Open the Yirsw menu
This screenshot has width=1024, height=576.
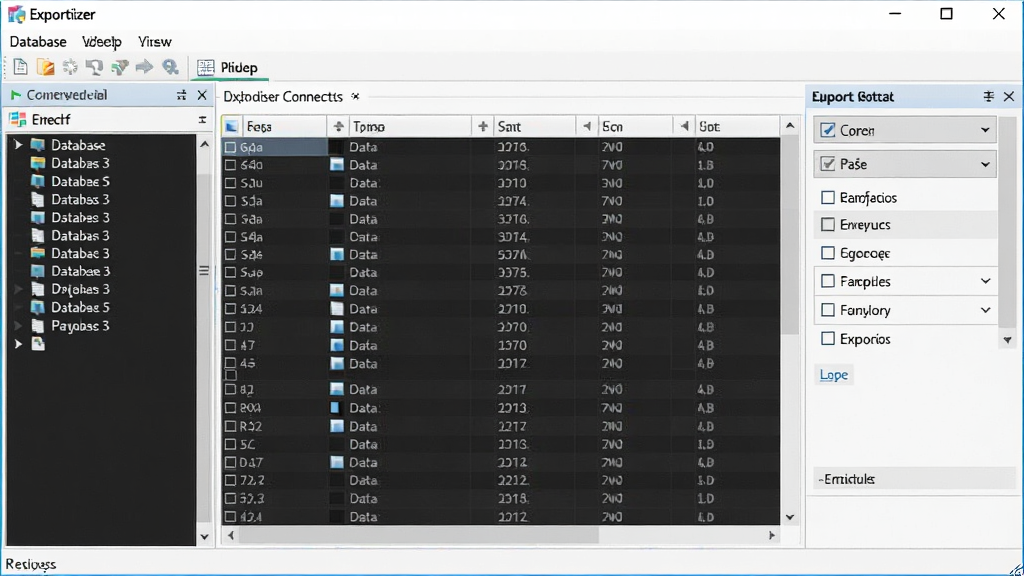coord(155,42)
